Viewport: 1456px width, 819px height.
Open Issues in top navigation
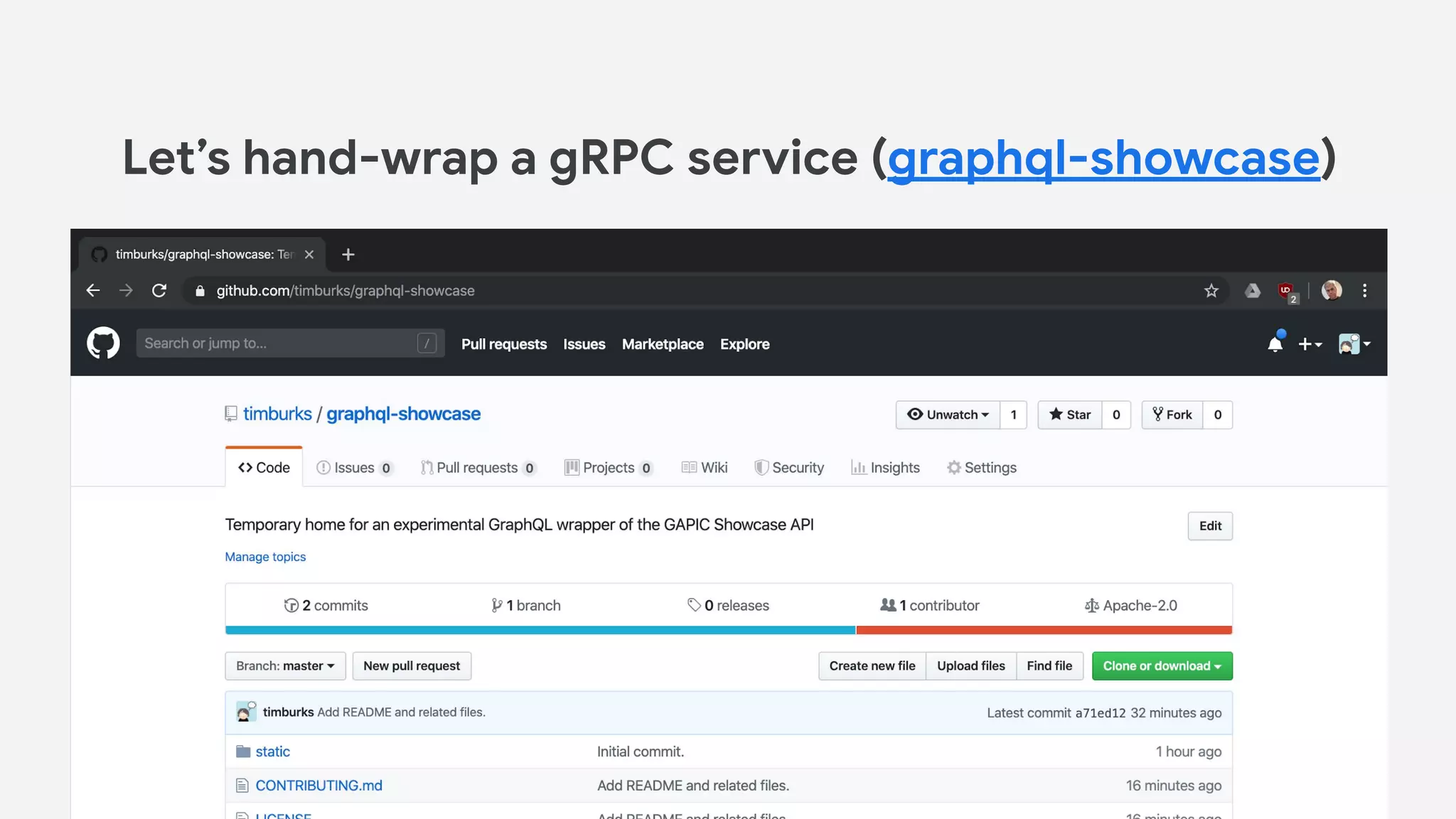(x=584, y=344)
